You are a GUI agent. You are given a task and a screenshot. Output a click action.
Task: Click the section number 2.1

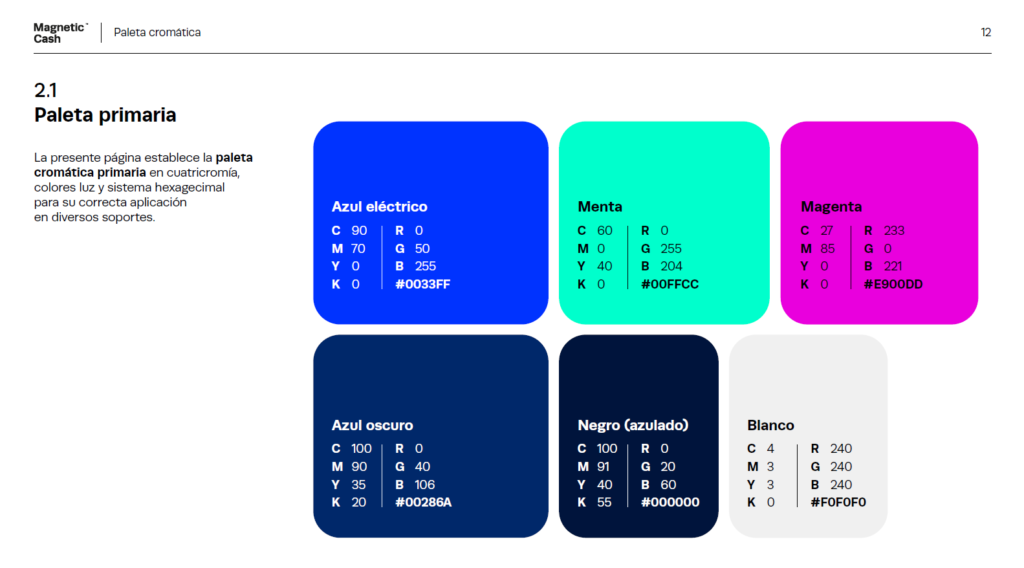(x=46, y=90)
